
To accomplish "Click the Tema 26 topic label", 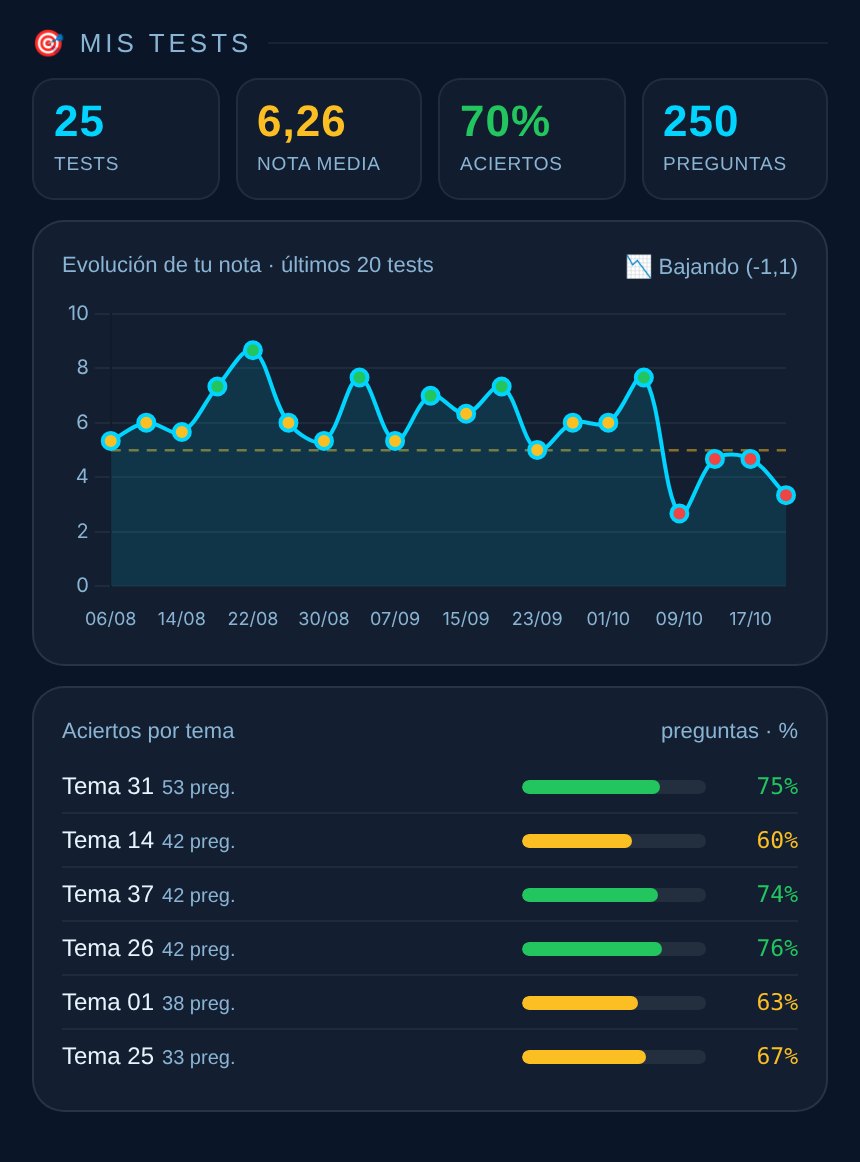I will pos(108,949).
